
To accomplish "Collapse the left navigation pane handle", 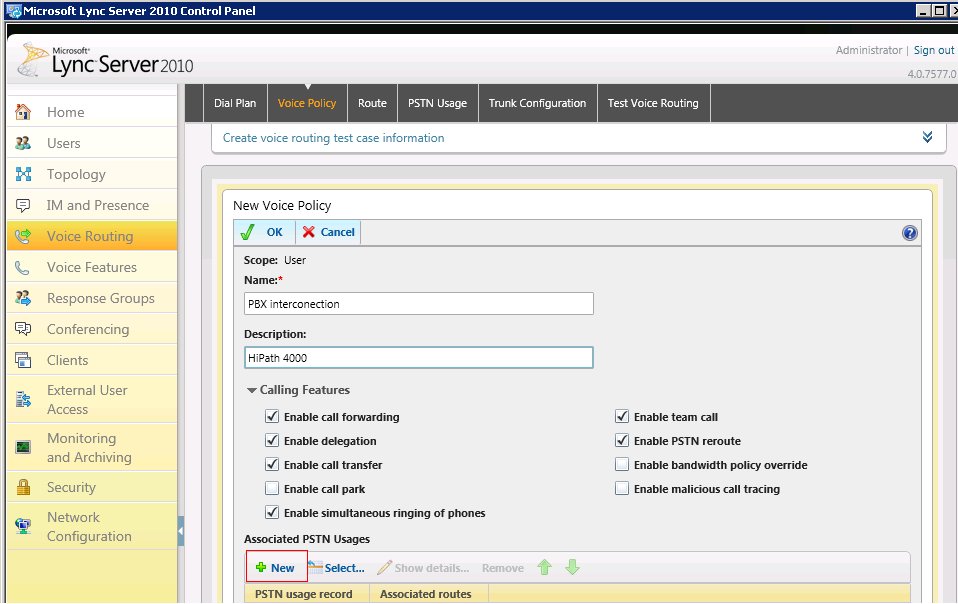I will click(x=181, y=531).
